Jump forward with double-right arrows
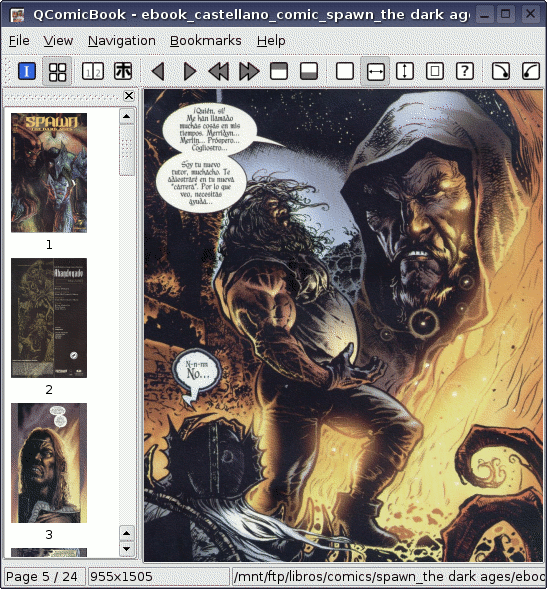The image size is (547, 589). (249, 71)
